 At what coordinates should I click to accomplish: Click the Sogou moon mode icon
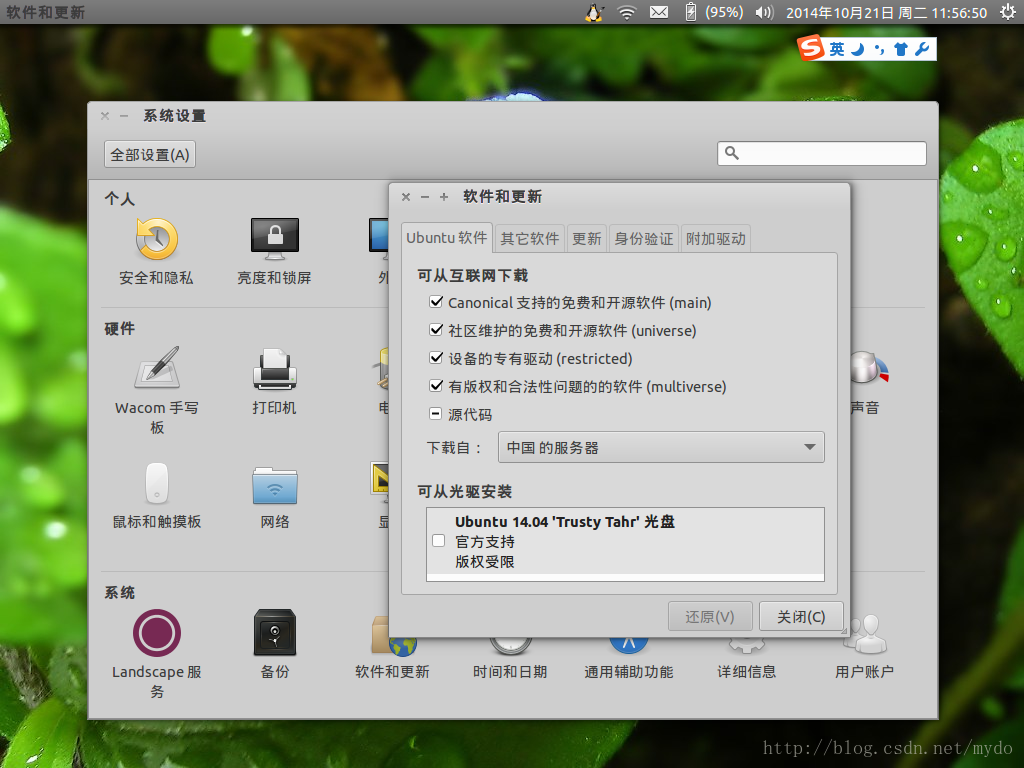(857, 49)
